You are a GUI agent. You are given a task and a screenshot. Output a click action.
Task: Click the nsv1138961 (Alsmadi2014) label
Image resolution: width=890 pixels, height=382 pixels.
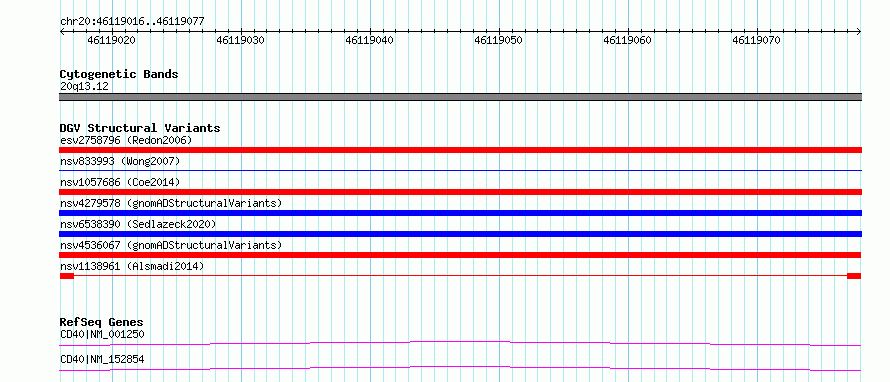(x=132, y=266)
